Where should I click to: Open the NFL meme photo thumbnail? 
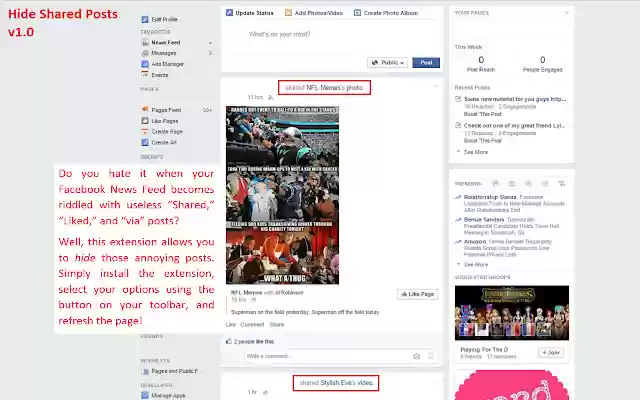tap(282, 195)
